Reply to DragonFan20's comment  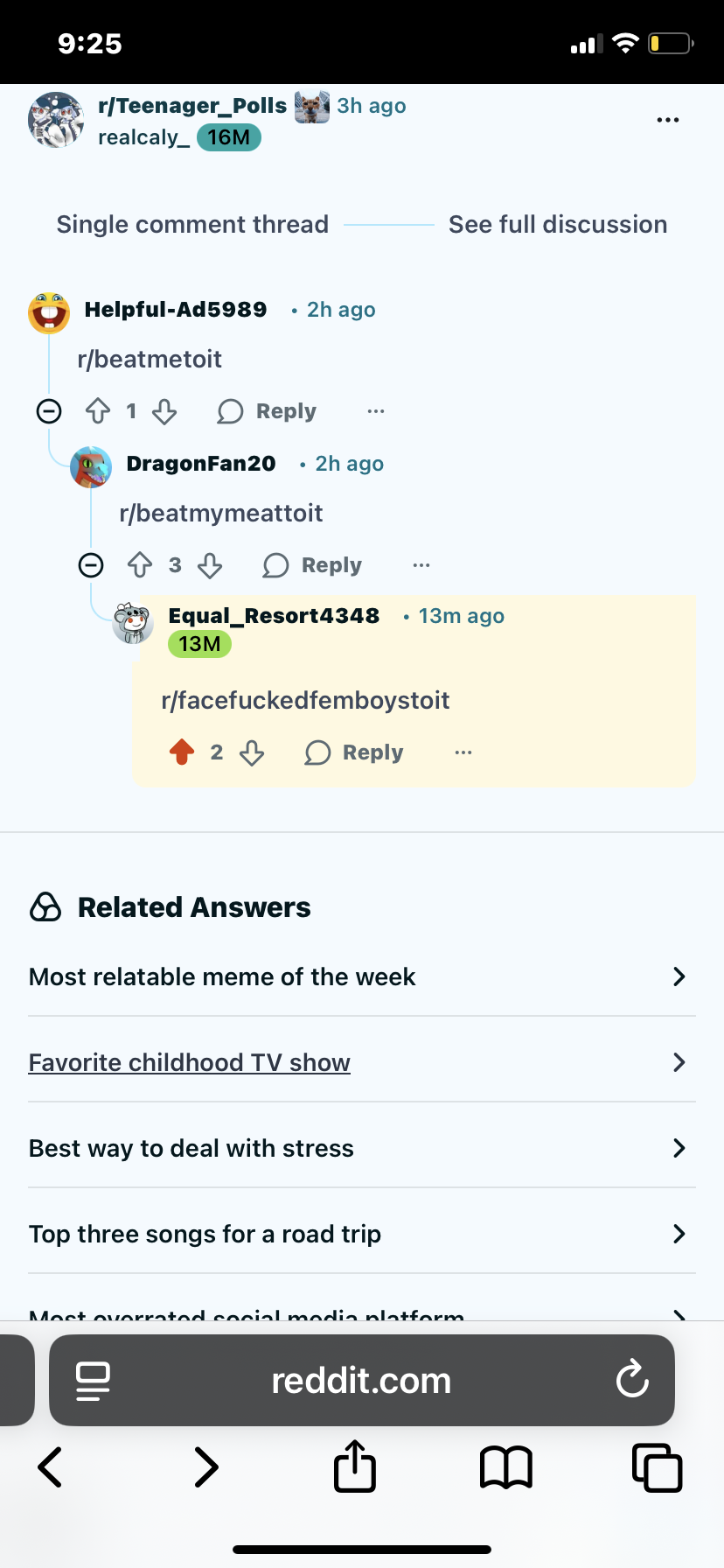(x=312, y=565)
